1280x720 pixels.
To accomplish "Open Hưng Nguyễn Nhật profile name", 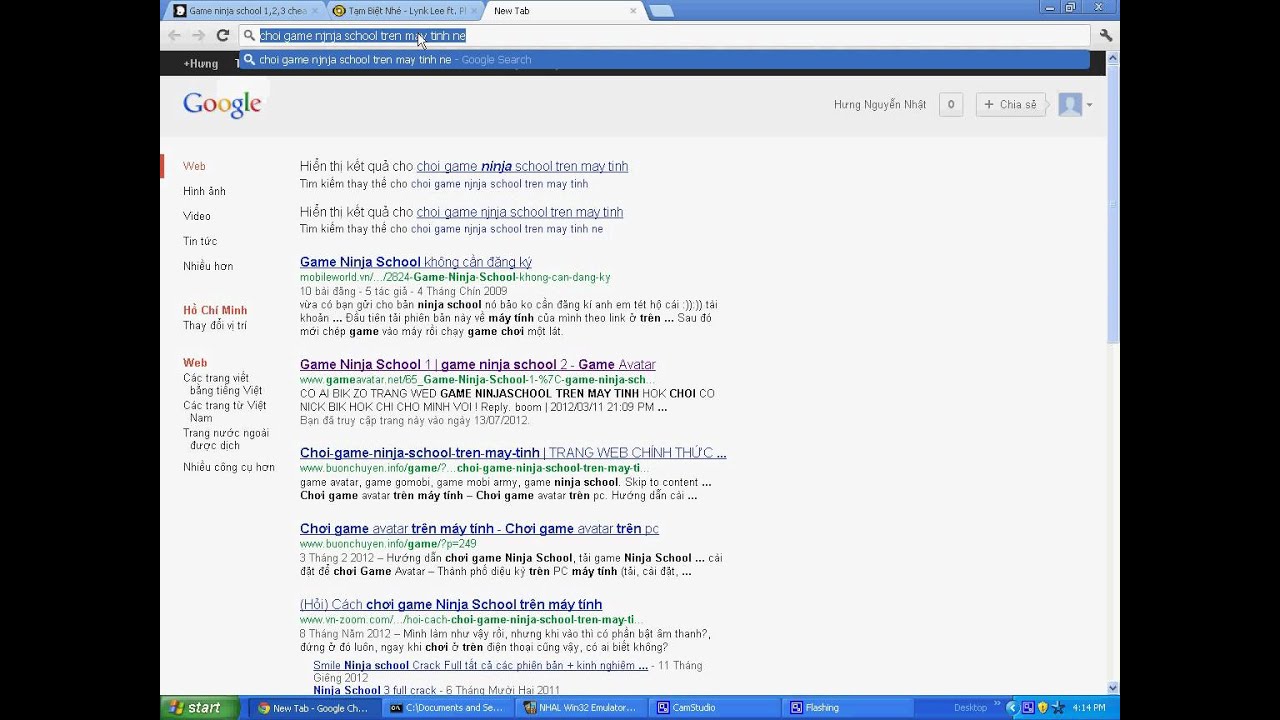I will coord(880,104).
